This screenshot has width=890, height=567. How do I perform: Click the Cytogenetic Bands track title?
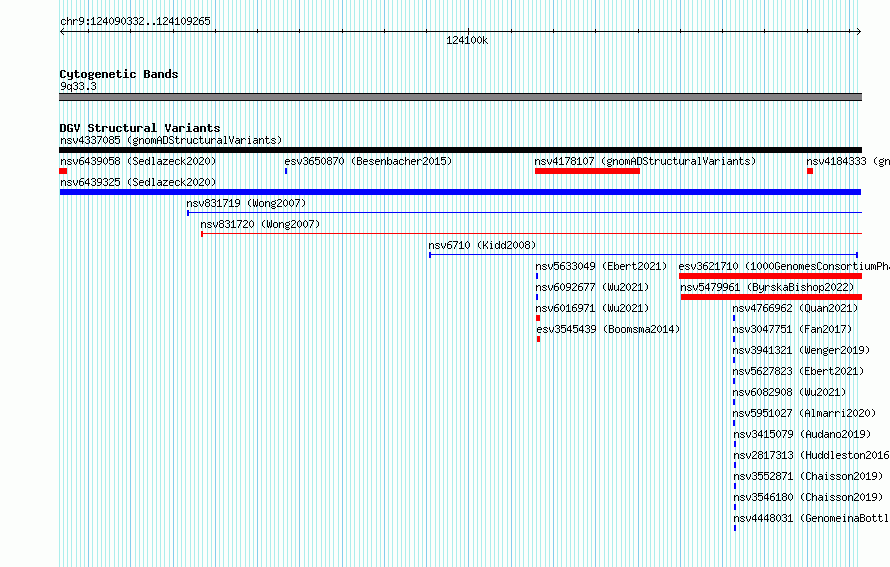click(x=119, y=74)
